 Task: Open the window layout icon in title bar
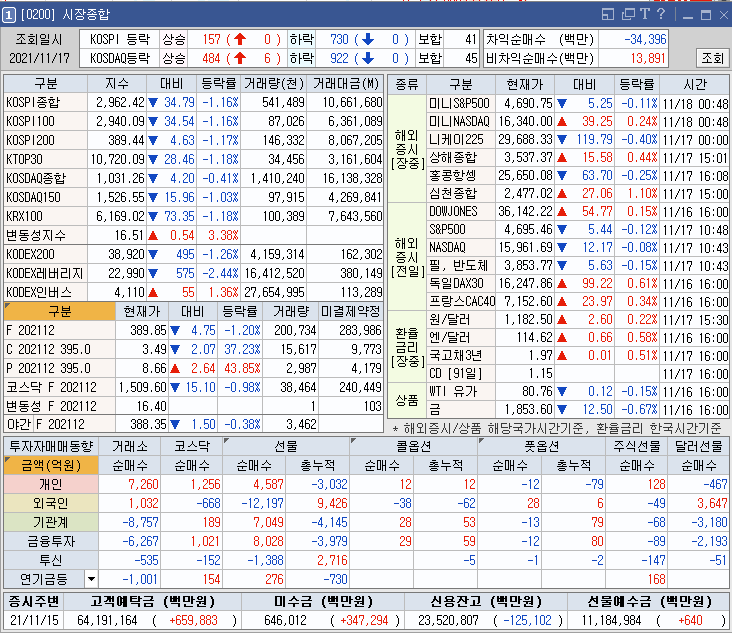tap(608, 14)
